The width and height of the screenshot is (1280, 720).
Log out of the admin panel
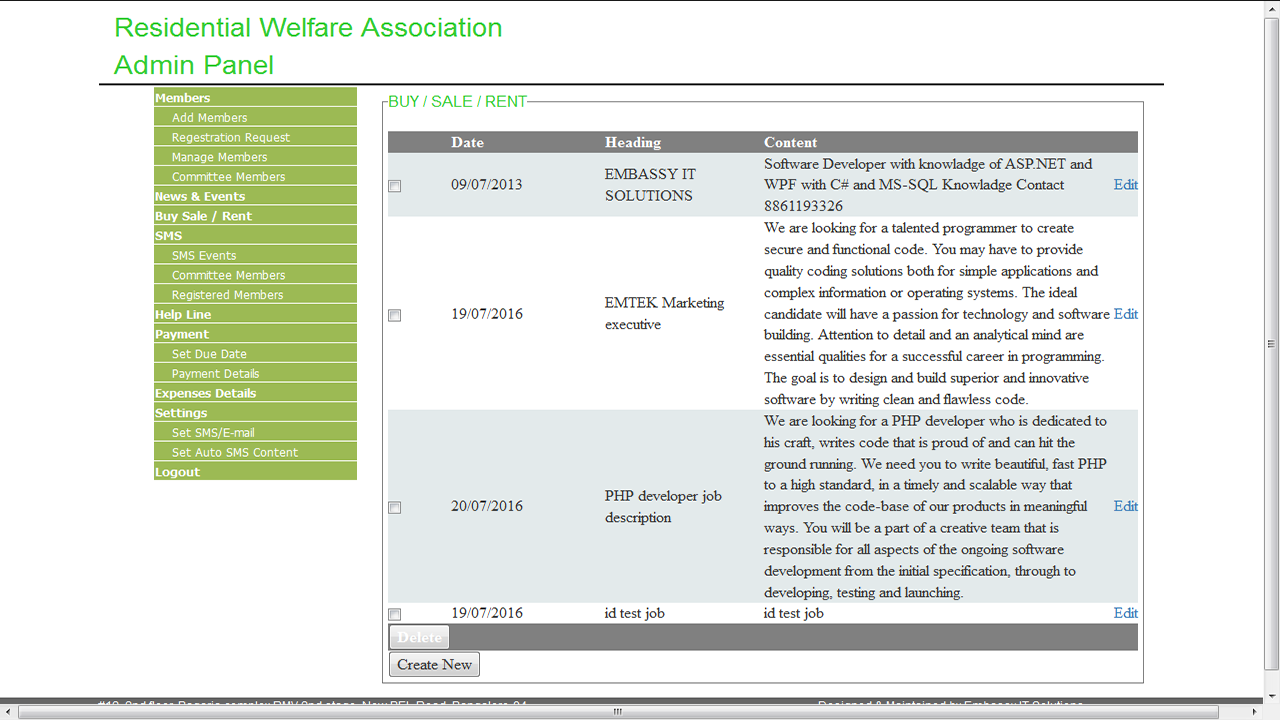click(x=255, y=472)
